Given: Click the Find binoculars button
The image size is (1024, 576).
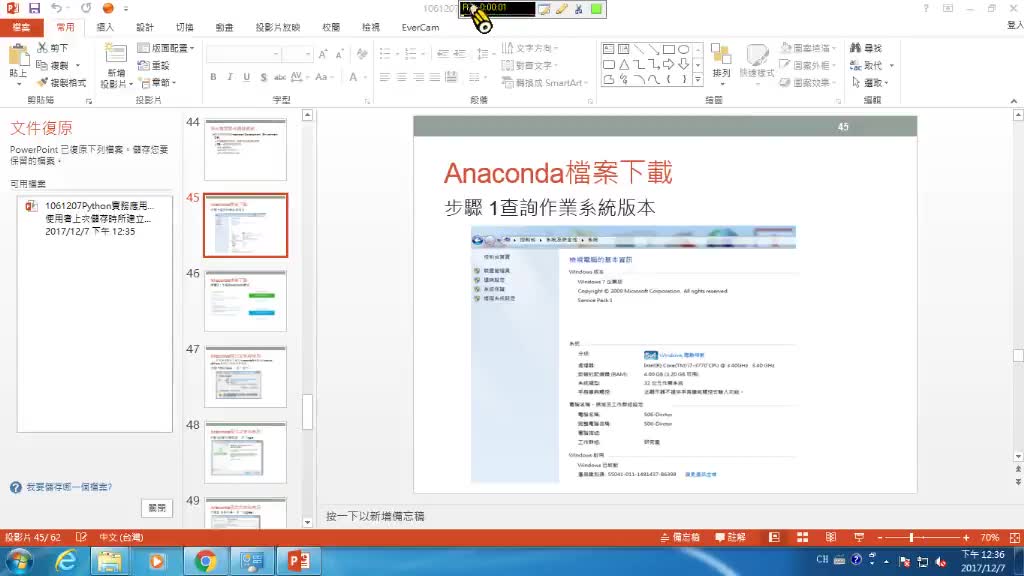Looking at the screenshot, I should [865, 48].
